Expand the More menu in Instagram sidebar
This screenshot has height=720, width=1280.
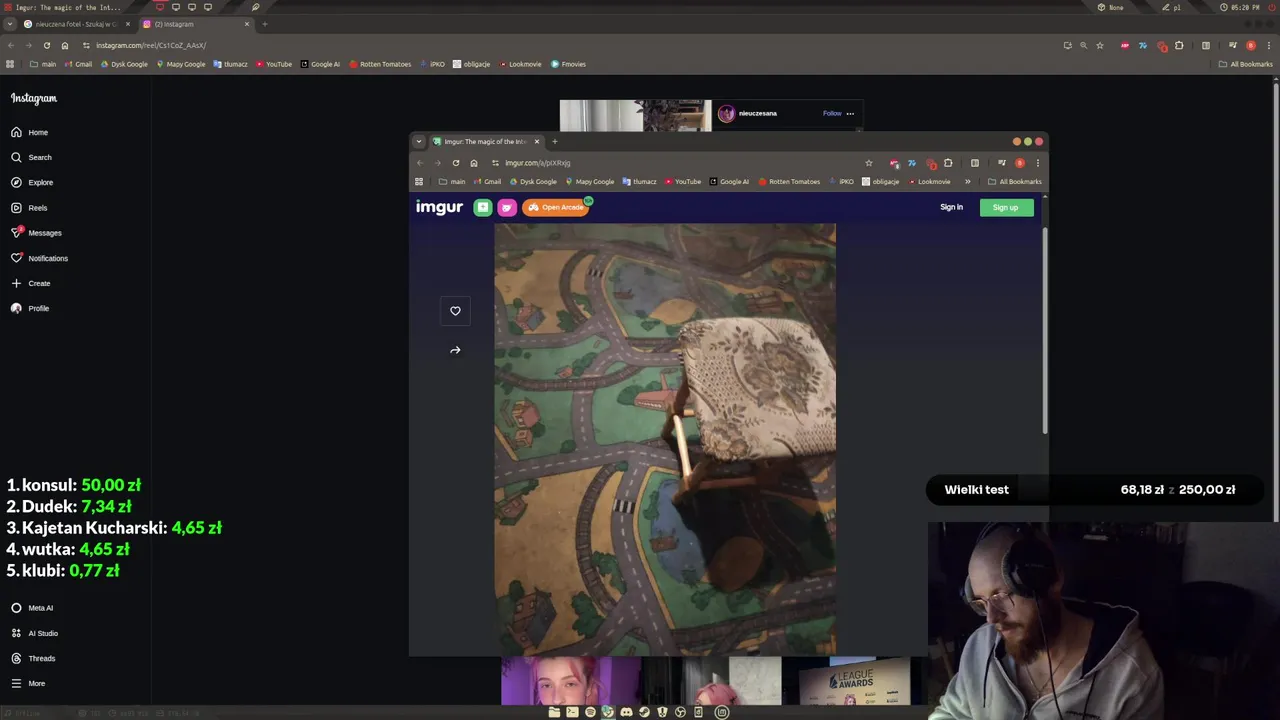[28, 683]
